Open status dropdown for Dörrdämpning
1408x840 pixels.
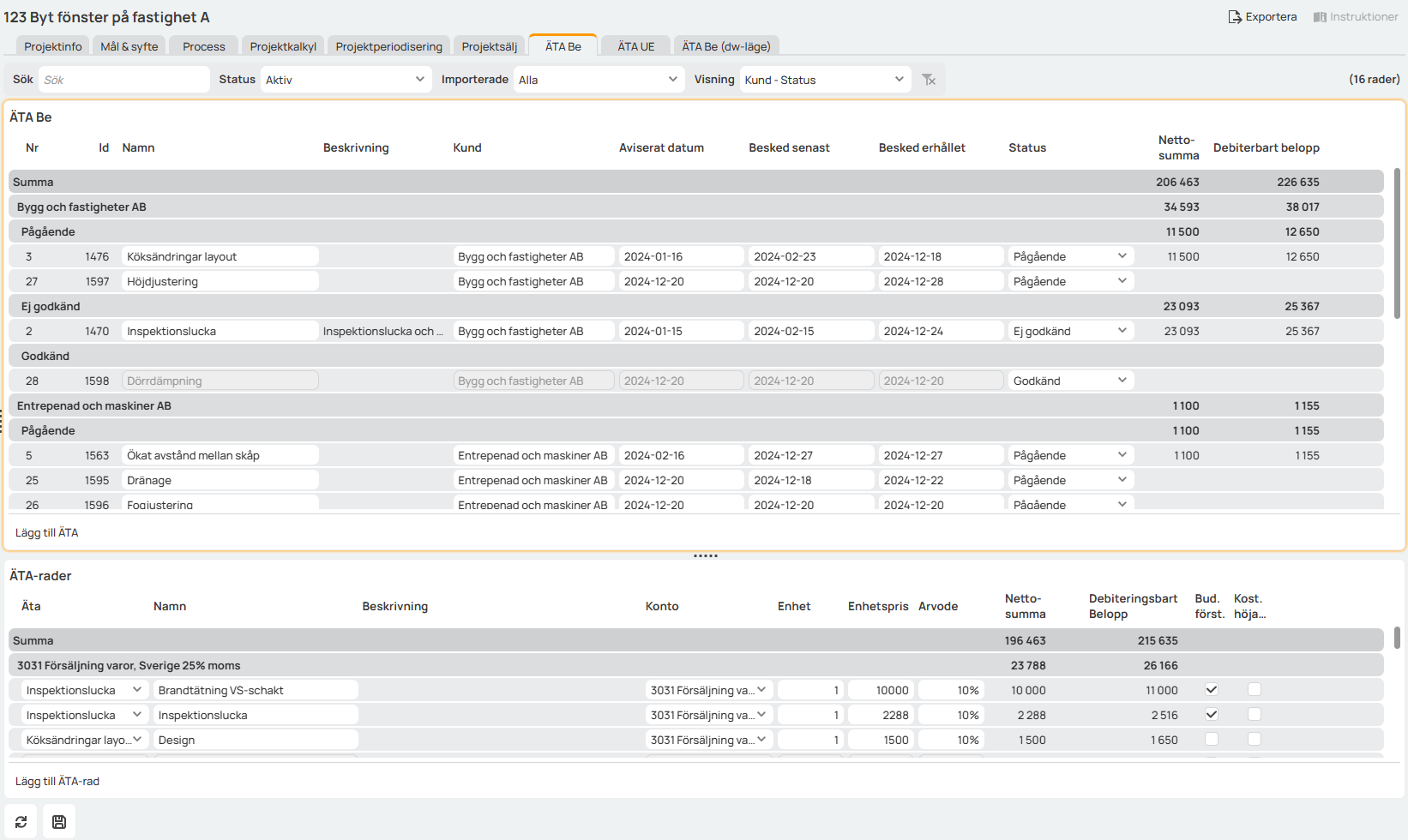1071,381
